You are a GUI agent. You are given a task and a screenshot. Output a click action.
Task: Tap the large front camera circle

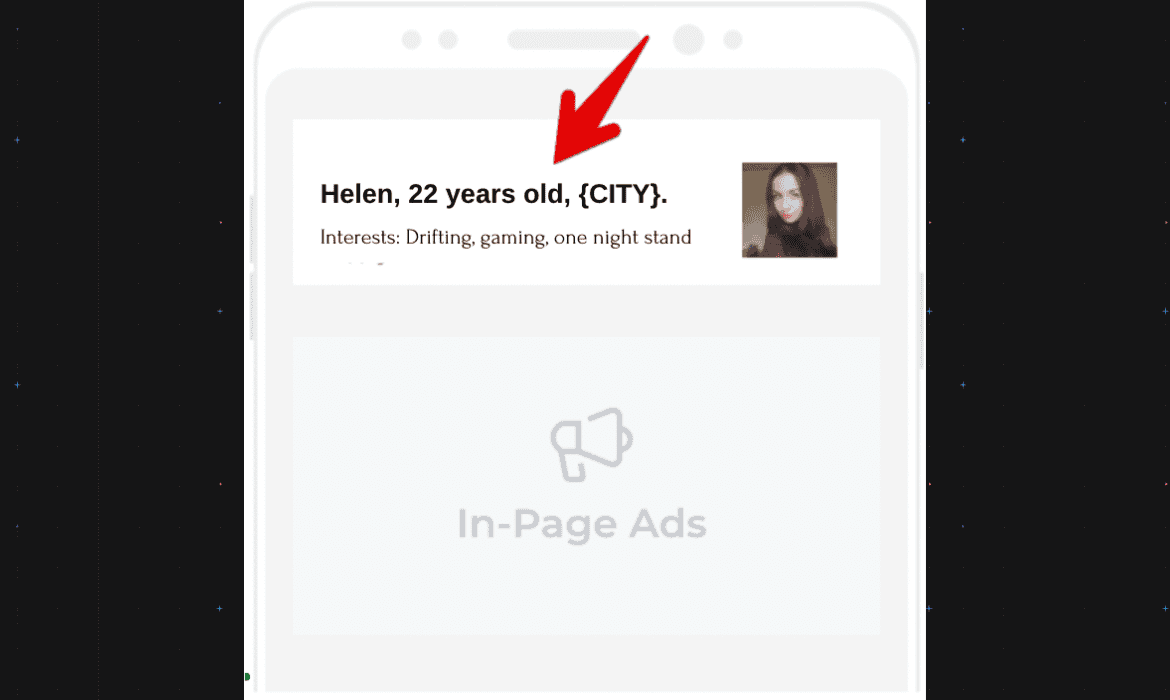pos(688,40)
